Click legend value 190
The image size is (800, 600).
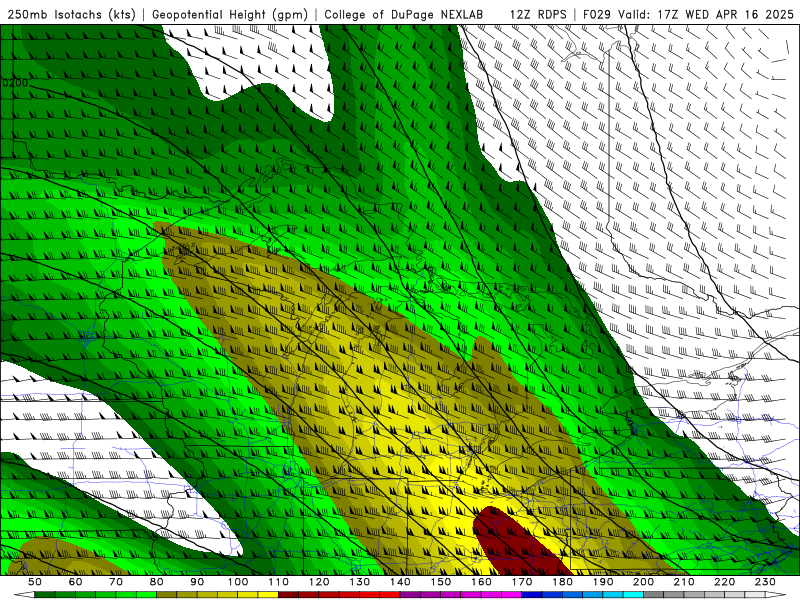[x=603, y=582]
